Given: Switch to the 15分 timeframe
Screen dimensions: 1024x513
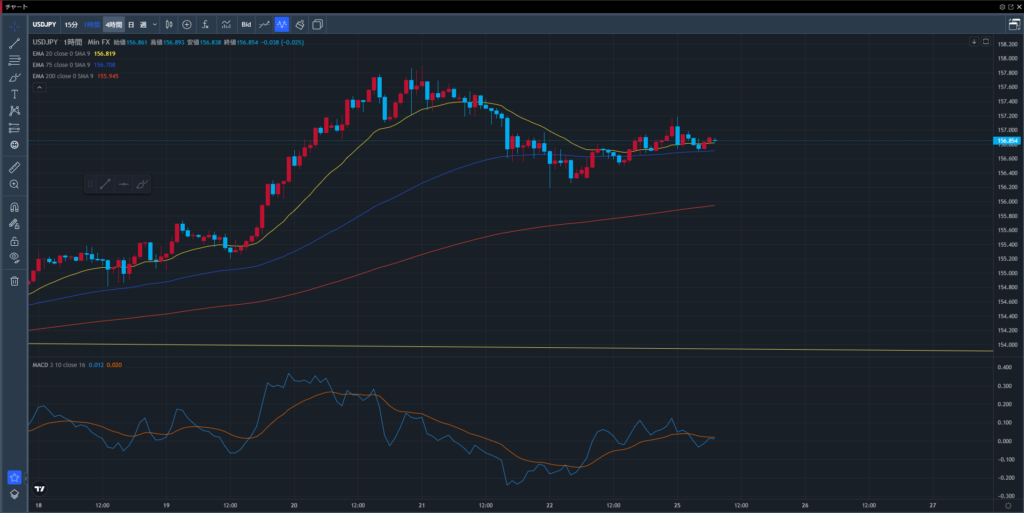Looking at the screenshot, I should click(71, 23).
